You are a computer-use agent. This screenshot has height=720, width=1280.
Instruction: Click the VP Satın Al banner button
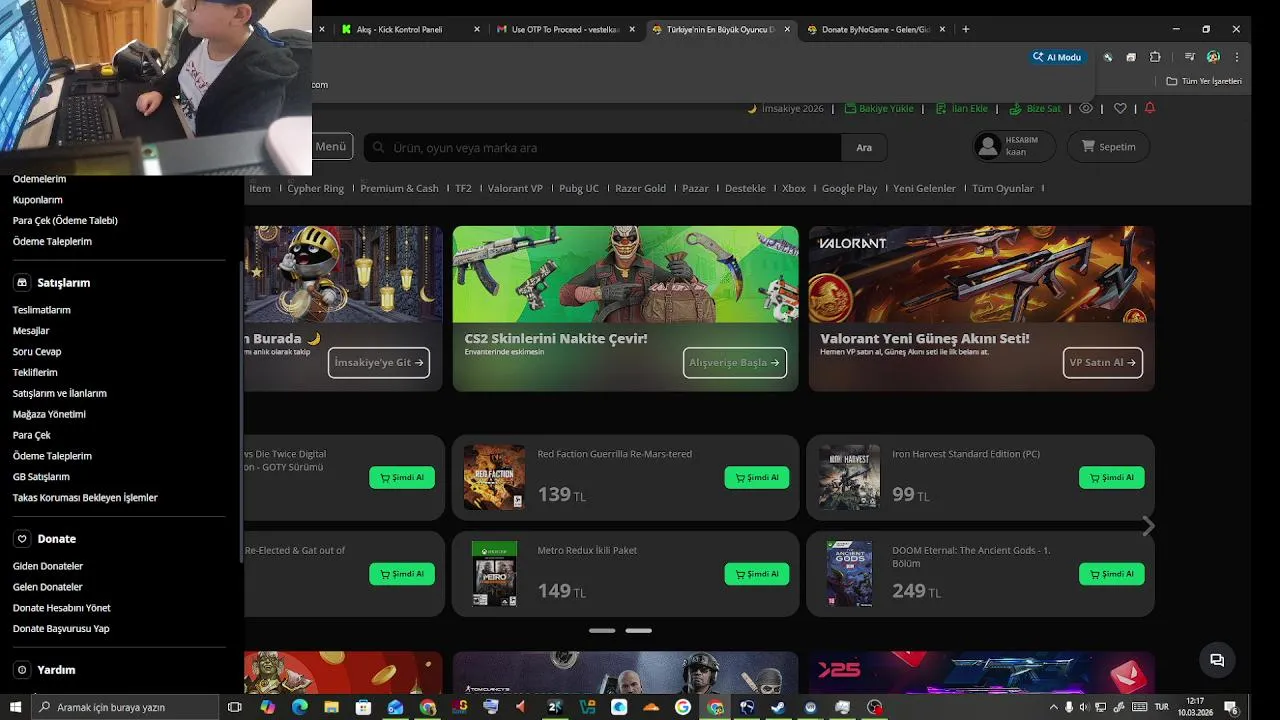[x=1103, y=362]
